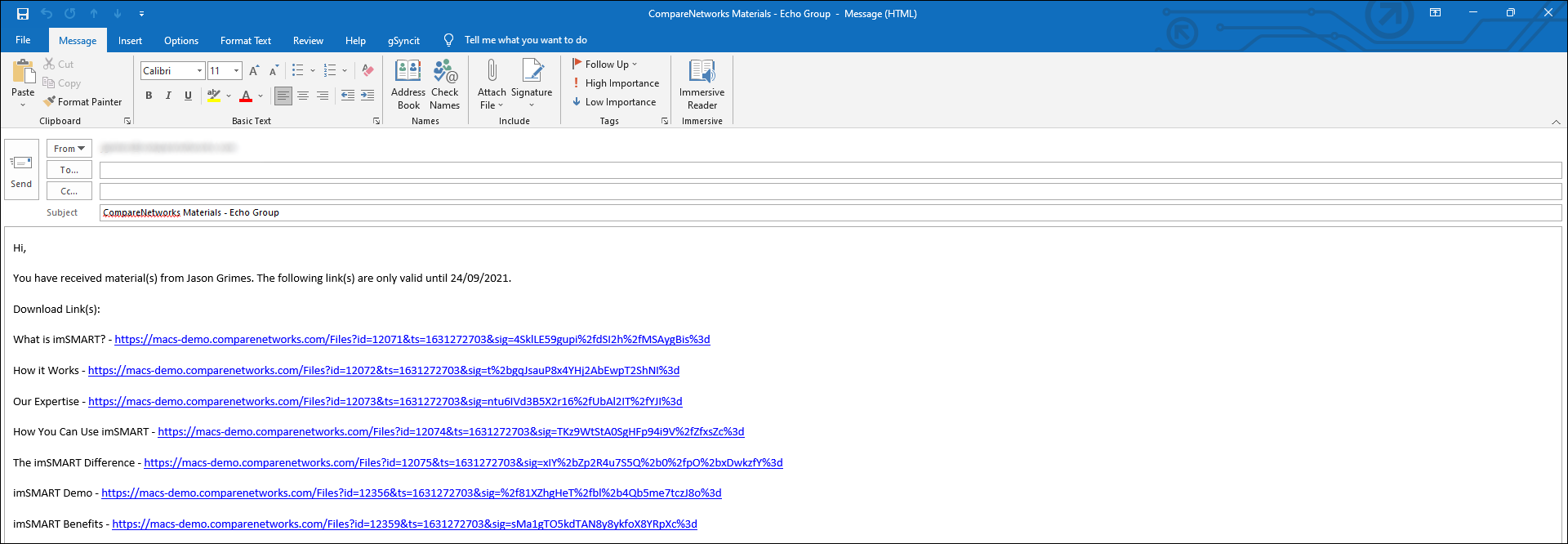The image size is (1568, 544).
Task: Open the How it Works download link
Action: click(384, 371)
